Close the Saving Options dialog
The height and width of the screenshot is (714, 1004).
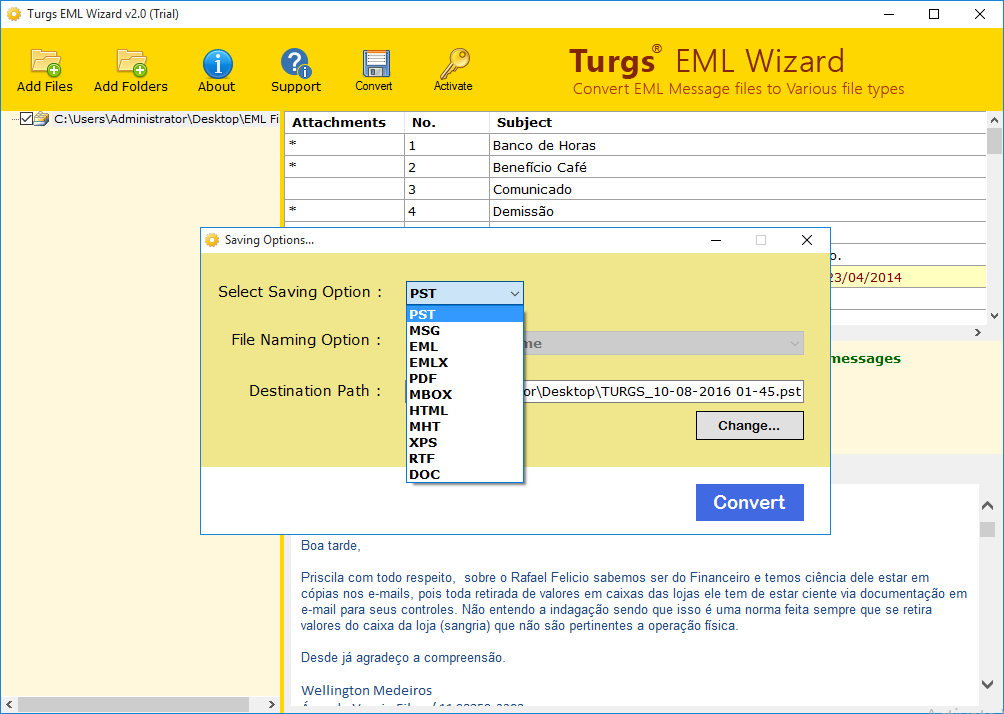(x=807, y=240)
